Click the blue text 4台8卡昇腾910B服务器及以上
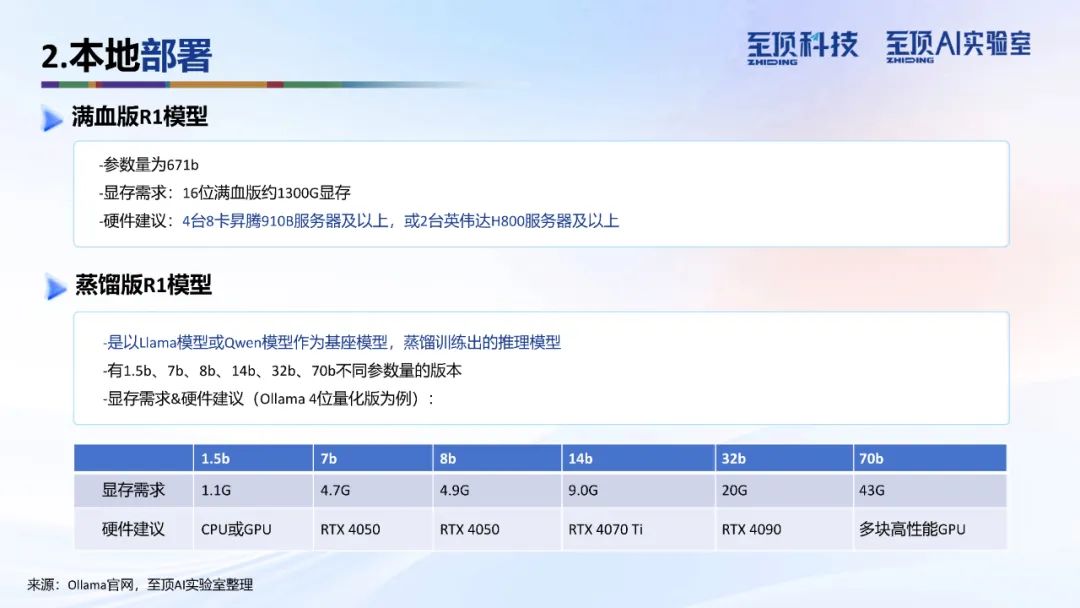Screen dimensions: 1080x608 coord(285,221)
